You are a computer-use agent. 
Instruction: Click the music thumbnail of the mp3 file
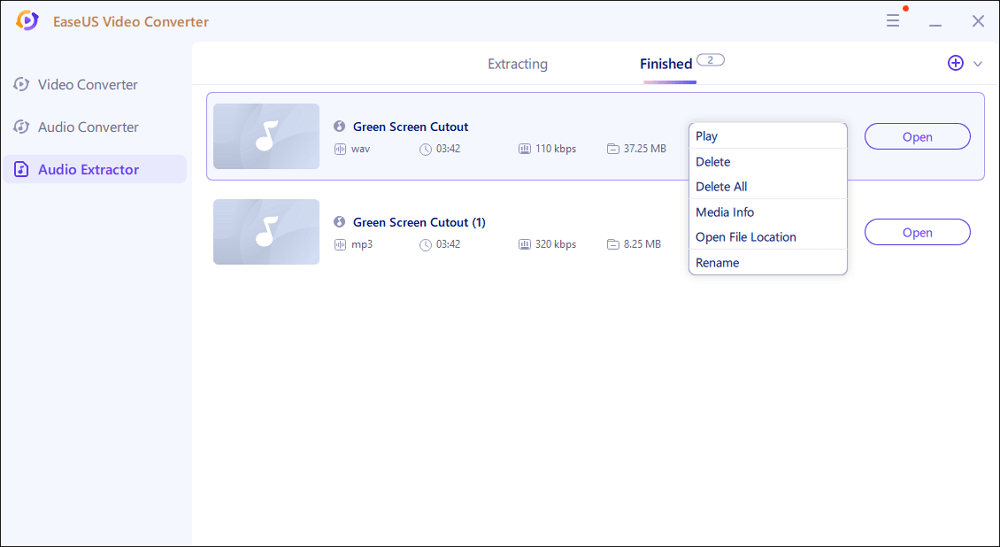point(266,232)
